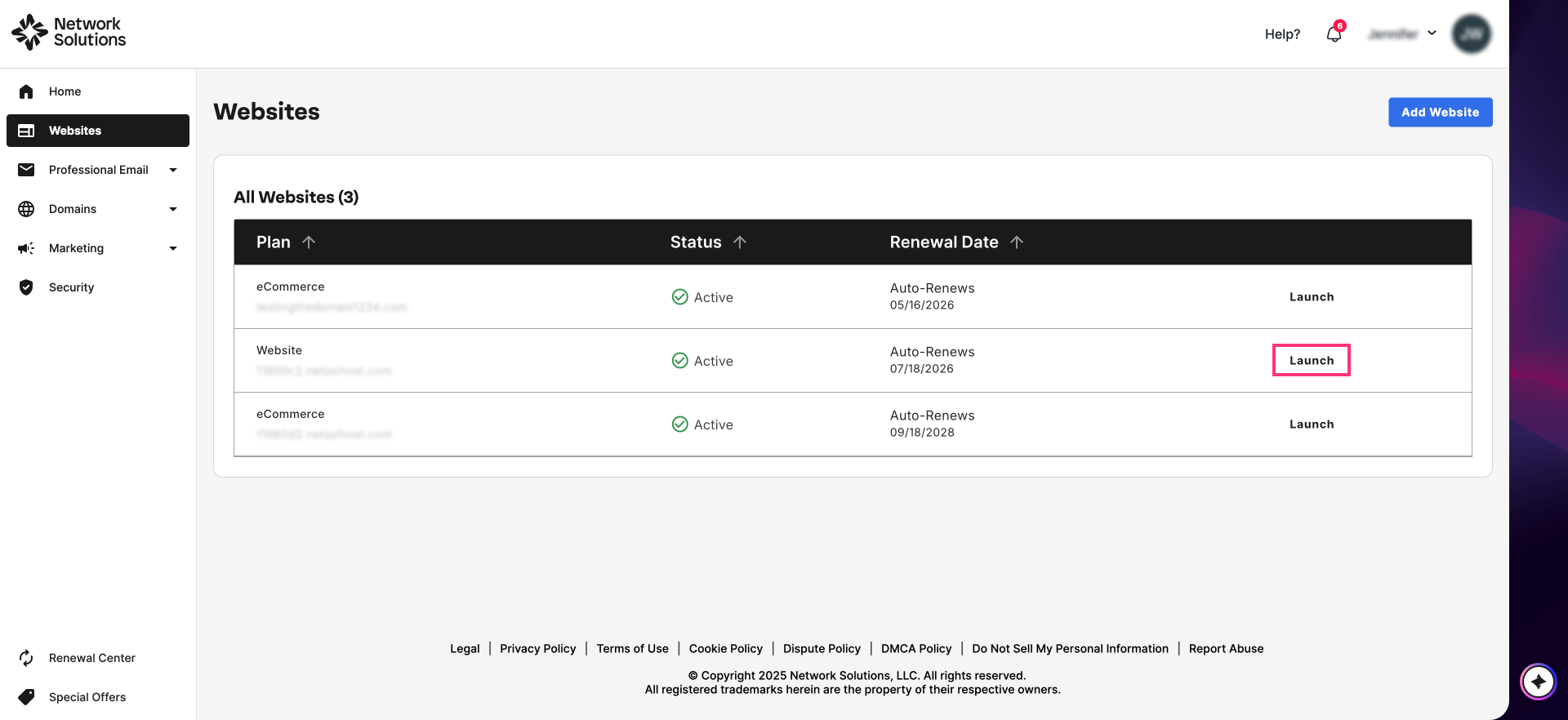Expand the Domains submenu arrow

(173, 209)
